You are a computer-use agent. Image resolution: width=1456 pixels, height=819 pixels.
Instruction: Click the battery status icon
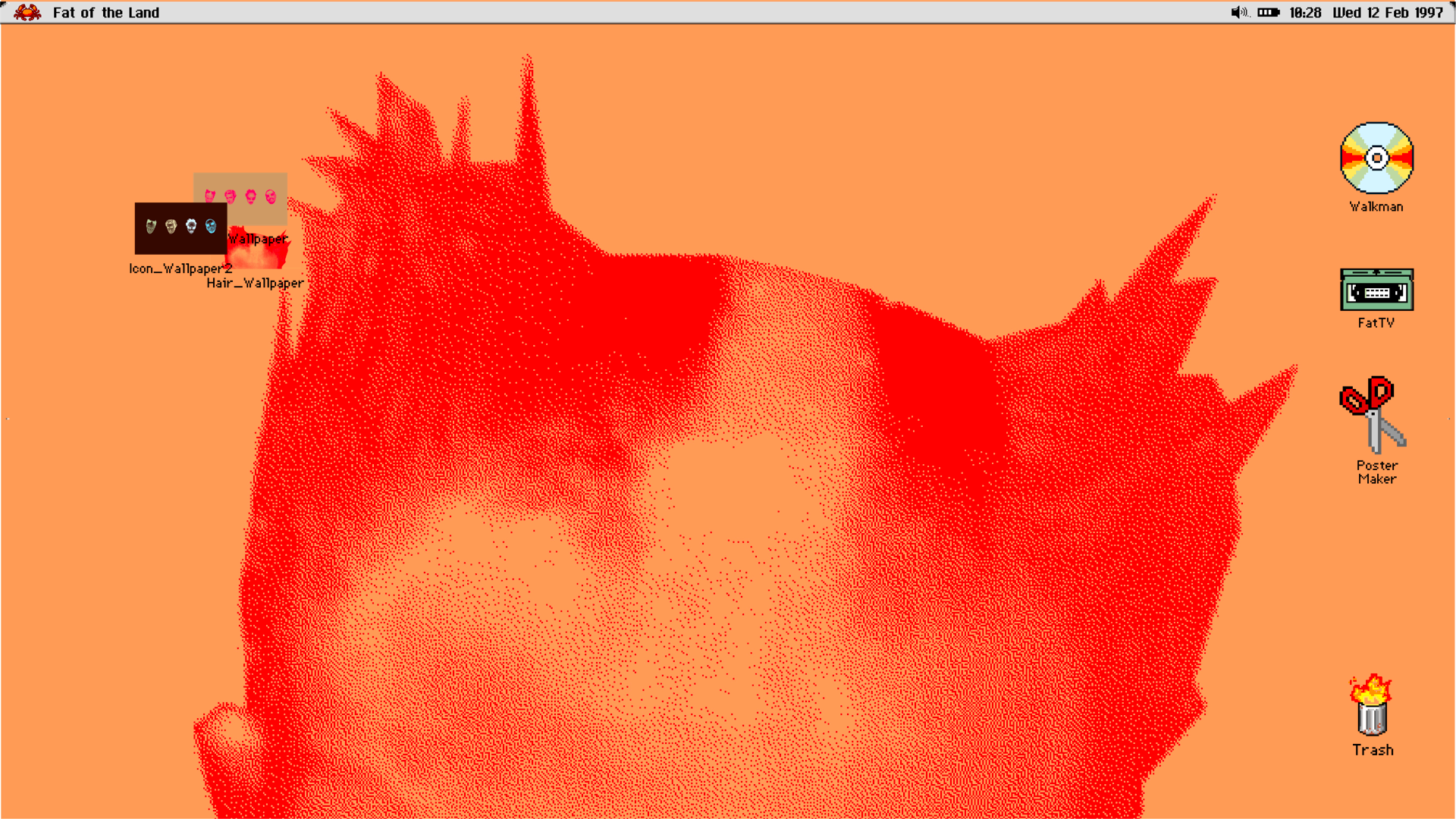click(1268, 12)
